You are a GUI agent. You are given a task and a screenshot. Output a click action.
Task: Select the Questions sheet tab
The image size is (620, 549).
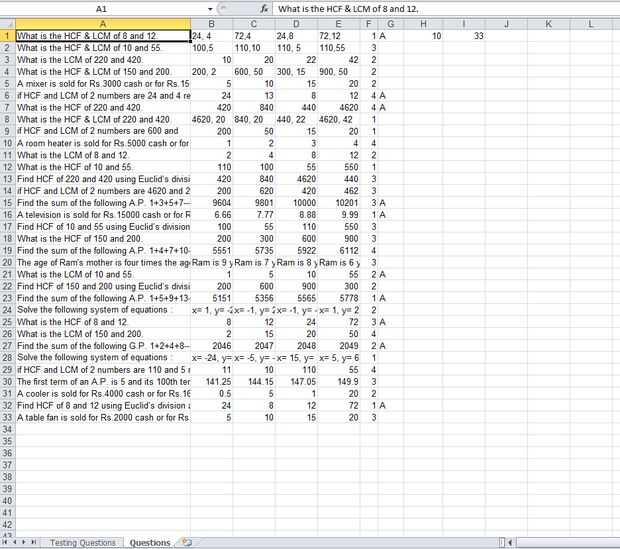coord(150,543)
